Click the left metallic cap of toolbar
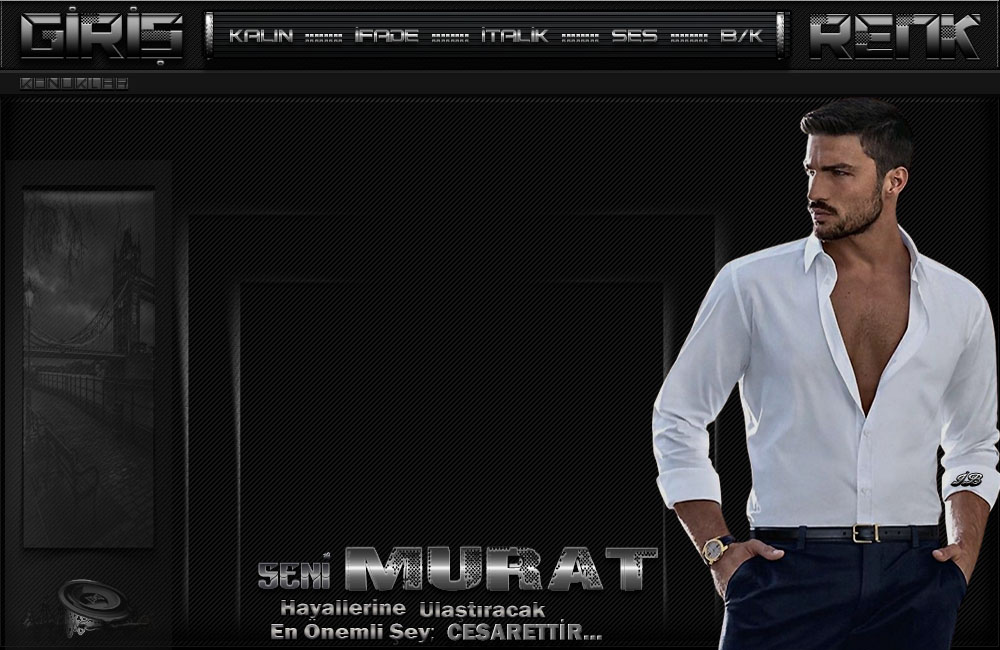The image size is (1000, 650). coord(209,35)
